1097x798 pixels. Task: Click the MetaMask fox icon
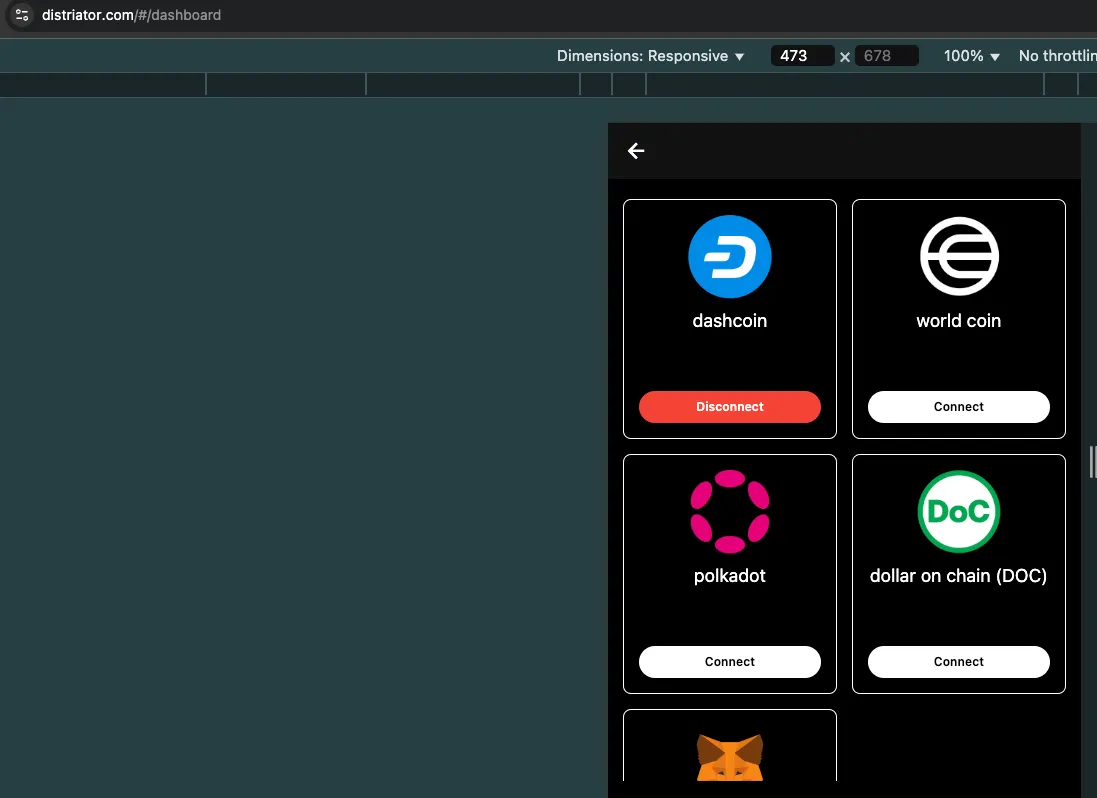pyautogui.click(x=730, y=757)
